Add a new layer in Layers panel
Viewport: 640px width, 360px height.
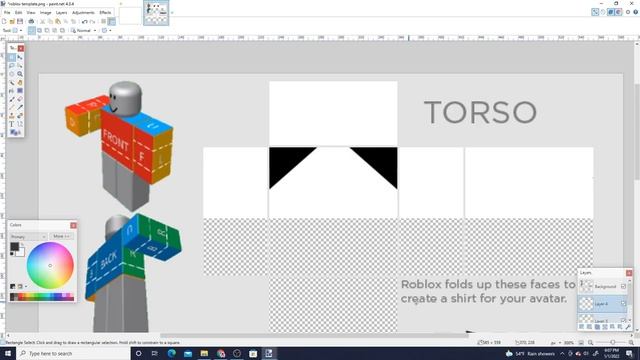click(581, 327)
